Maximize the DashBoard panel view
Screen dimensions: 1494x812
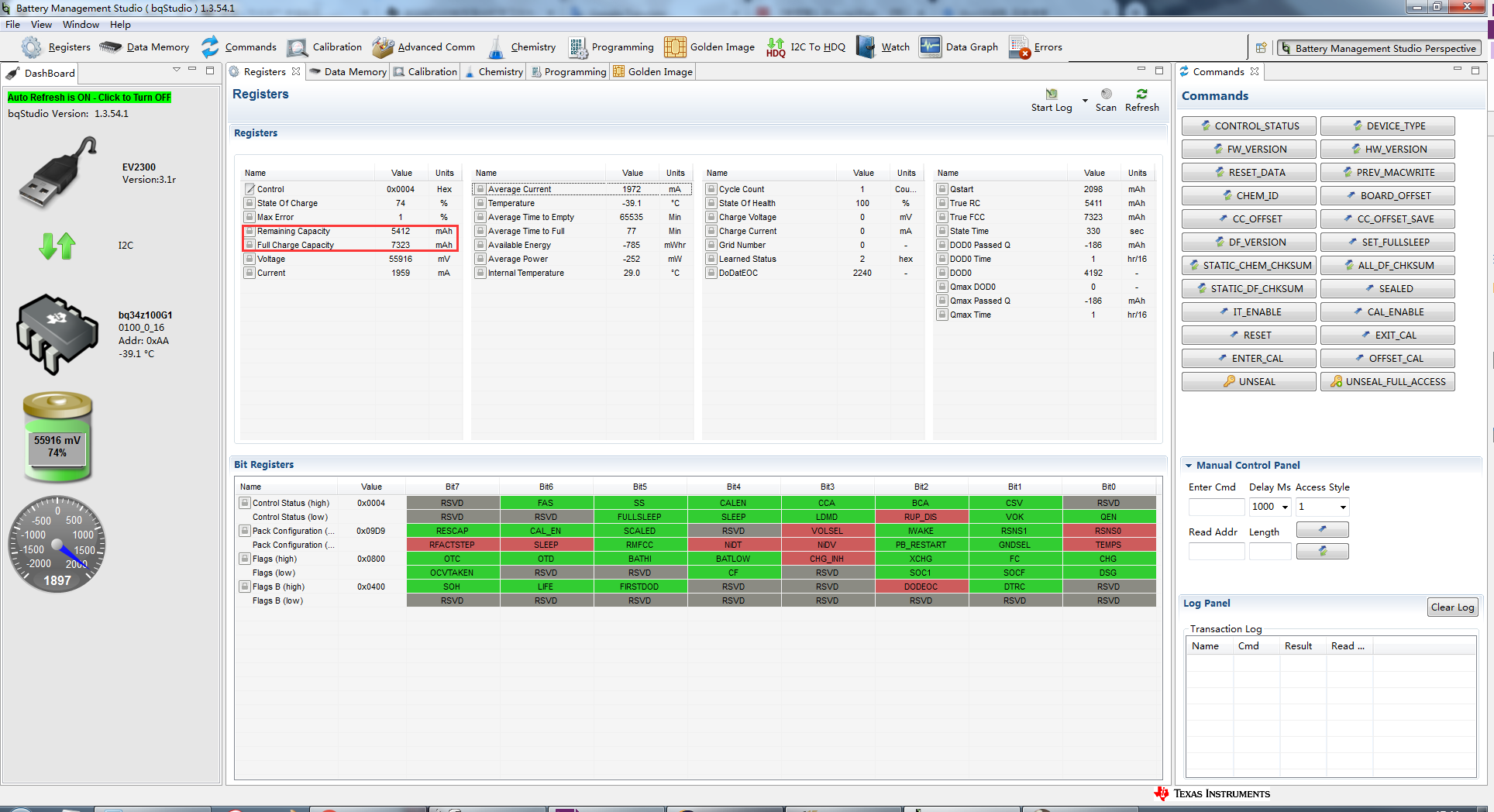click(210, 70)
